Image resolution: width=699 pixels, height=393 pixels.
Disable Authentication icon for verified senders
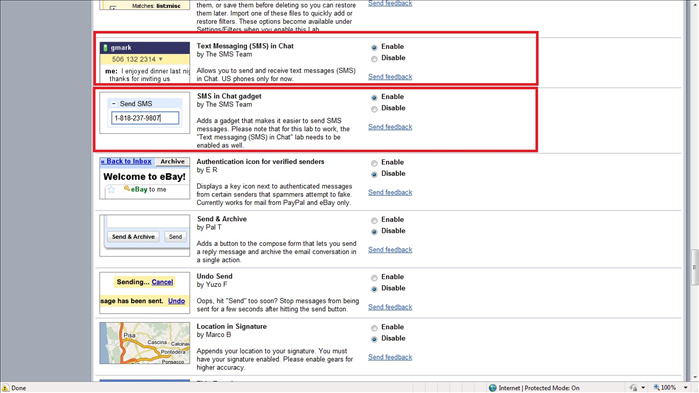[374, 175]
